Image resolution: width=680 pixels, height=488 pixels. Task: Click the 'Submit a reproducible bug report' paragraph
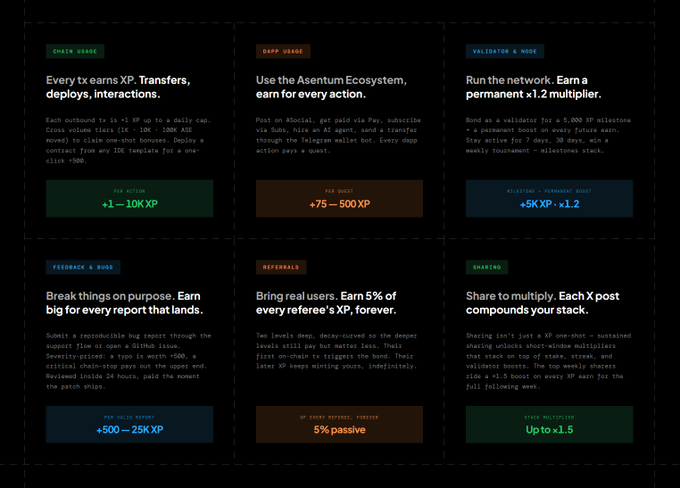point(128,361)
